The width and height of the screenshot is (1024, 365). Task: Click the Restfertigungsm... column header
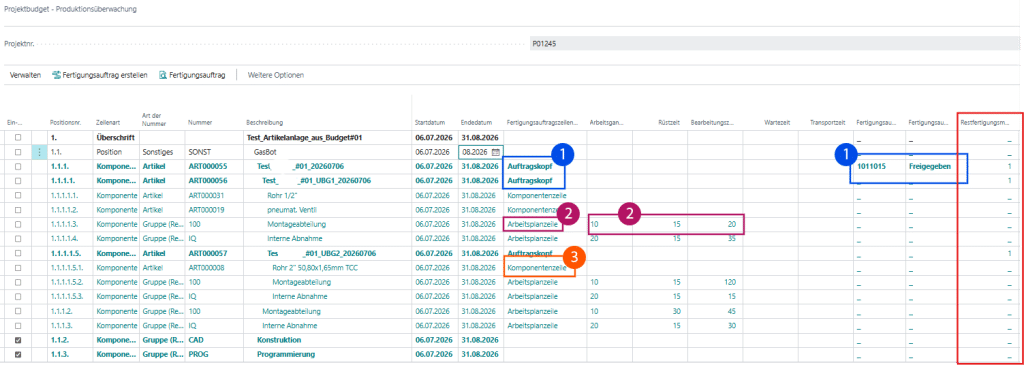985,122
